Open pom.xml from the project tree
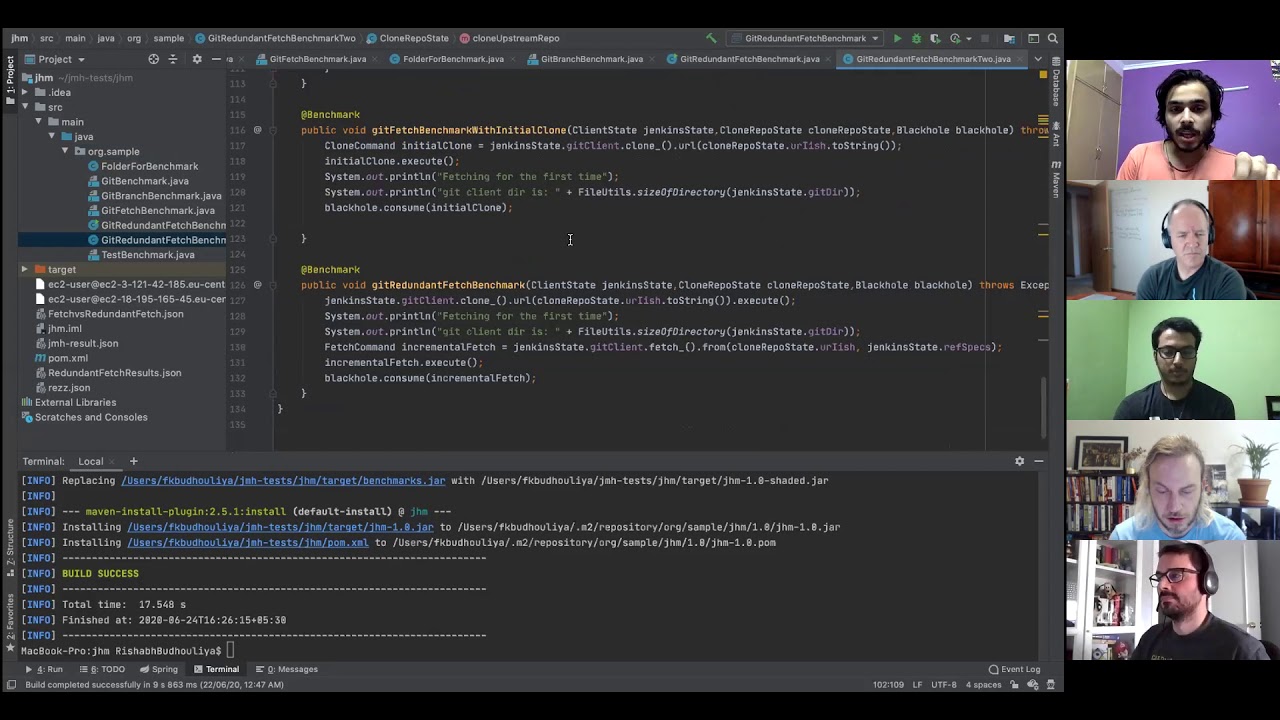The width and height of the screenshot is (1280, 720). pyautogui.click(x=68, y=358)
